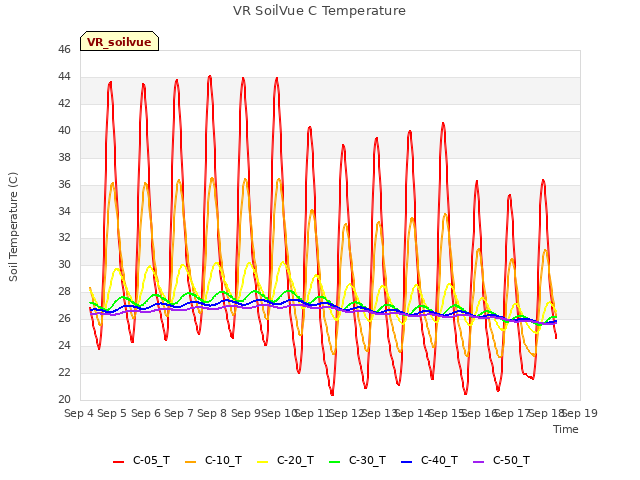Click the 36 y-axis tick label
This screenshot has width=640, height=480.
click(64, 184)
